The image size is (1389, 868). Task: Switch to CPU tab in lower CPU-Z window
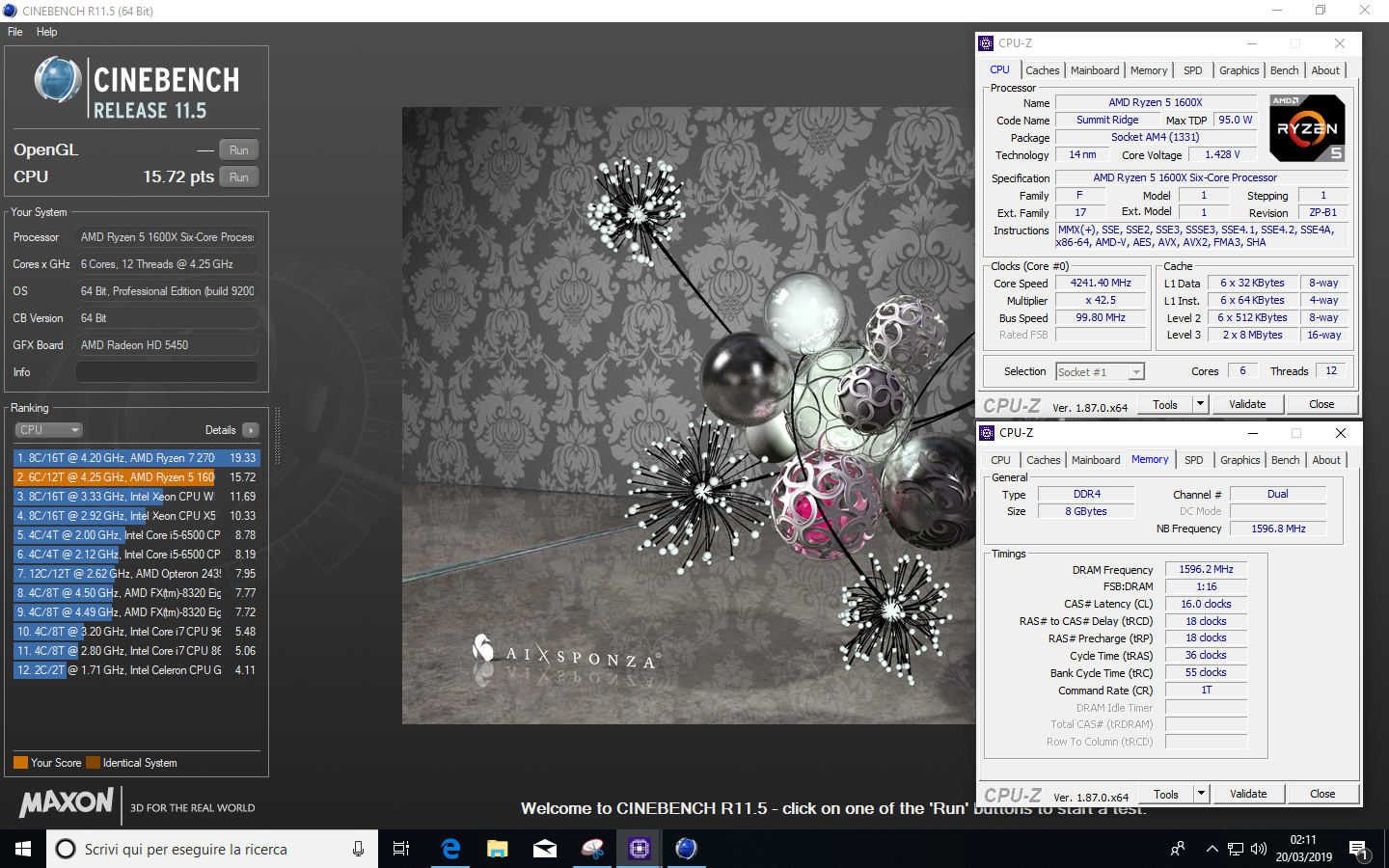coord(1001,460)
